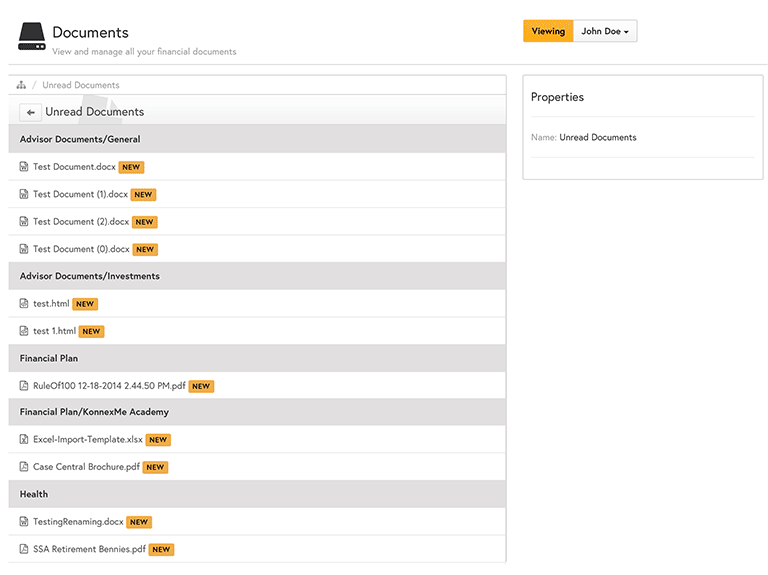Click the NEW badge on test 1.html
The height and width of the screenshot is (575, 768).
pos(92,331)
